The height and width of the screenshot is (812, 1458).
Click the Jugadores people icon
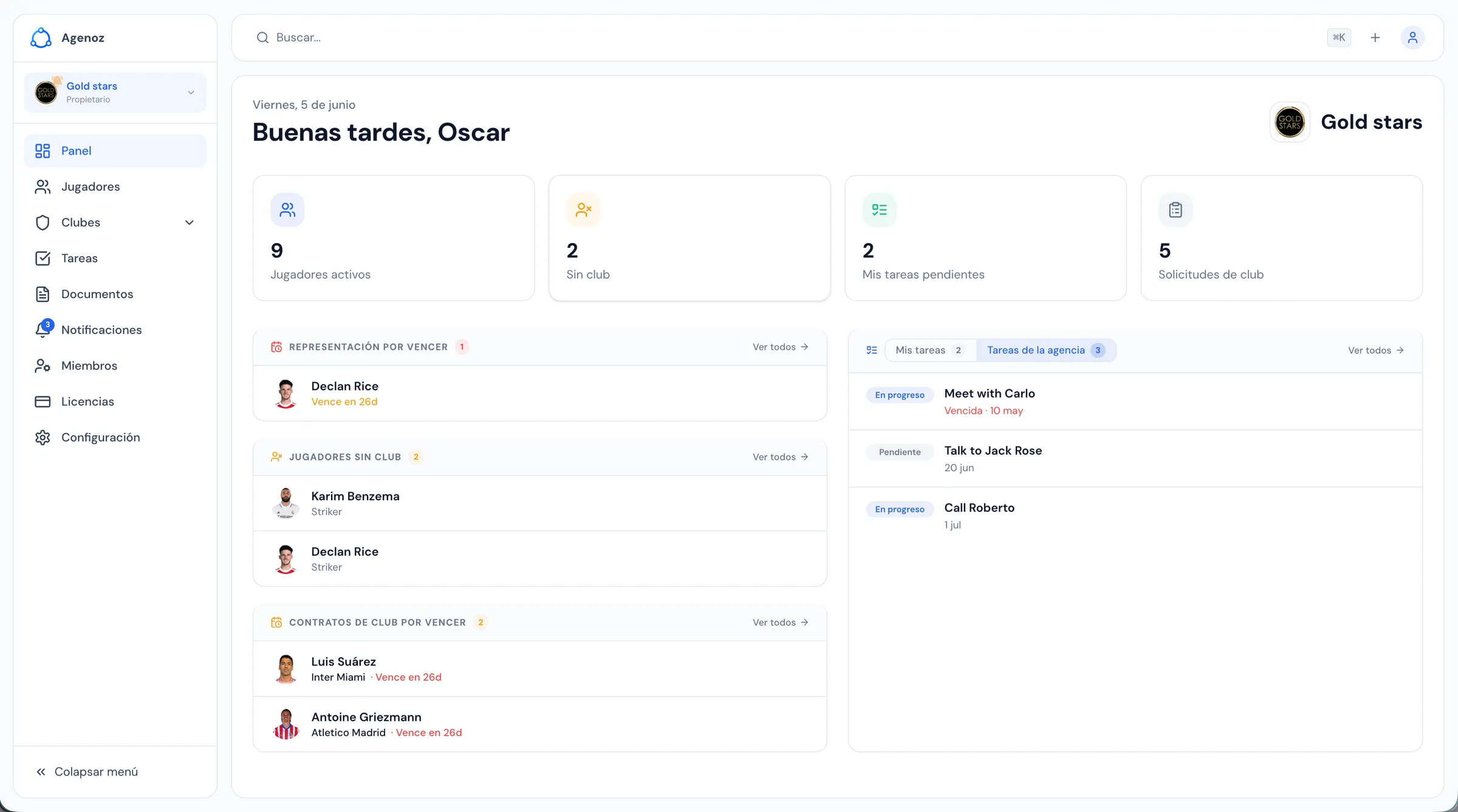click(x=43, y=186)
